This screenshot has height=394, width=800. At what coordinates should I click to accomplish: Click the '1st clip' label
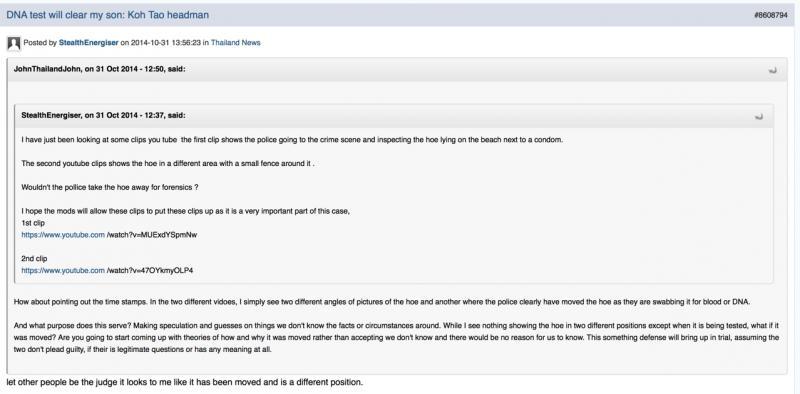pyautogui.click(x=33, y=223)
